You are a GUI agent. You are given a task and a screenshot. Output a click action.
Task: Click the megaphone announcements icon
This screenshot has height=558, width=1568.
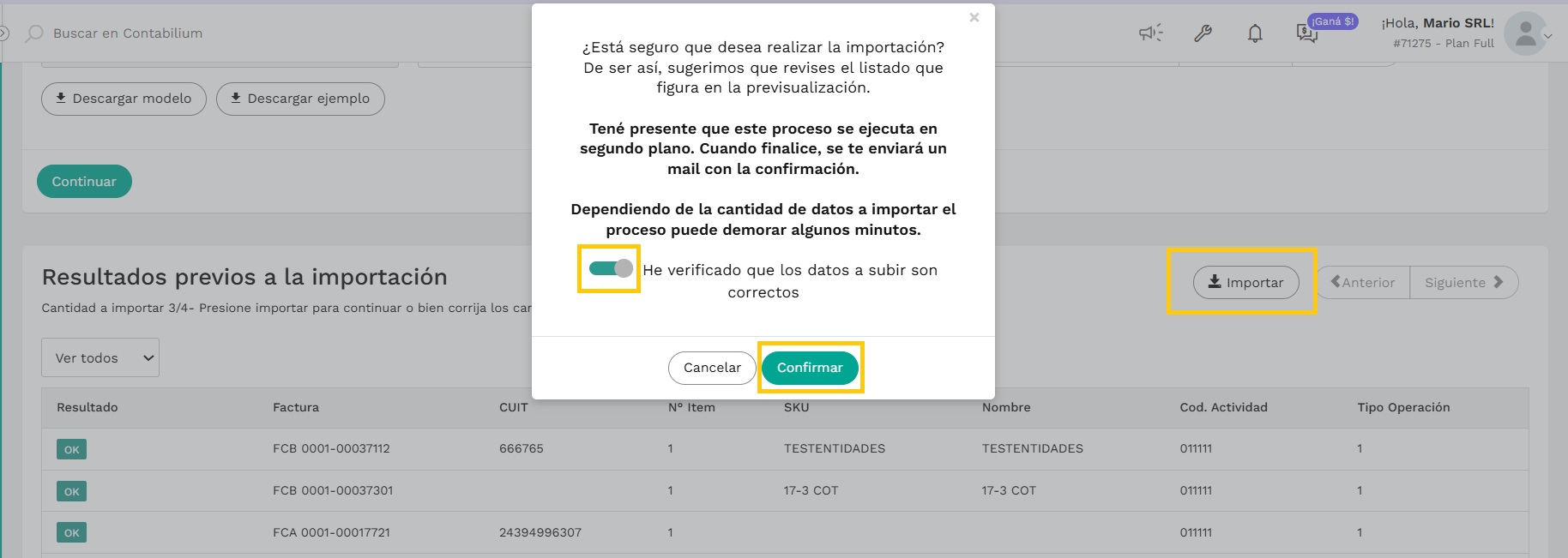1150,33
